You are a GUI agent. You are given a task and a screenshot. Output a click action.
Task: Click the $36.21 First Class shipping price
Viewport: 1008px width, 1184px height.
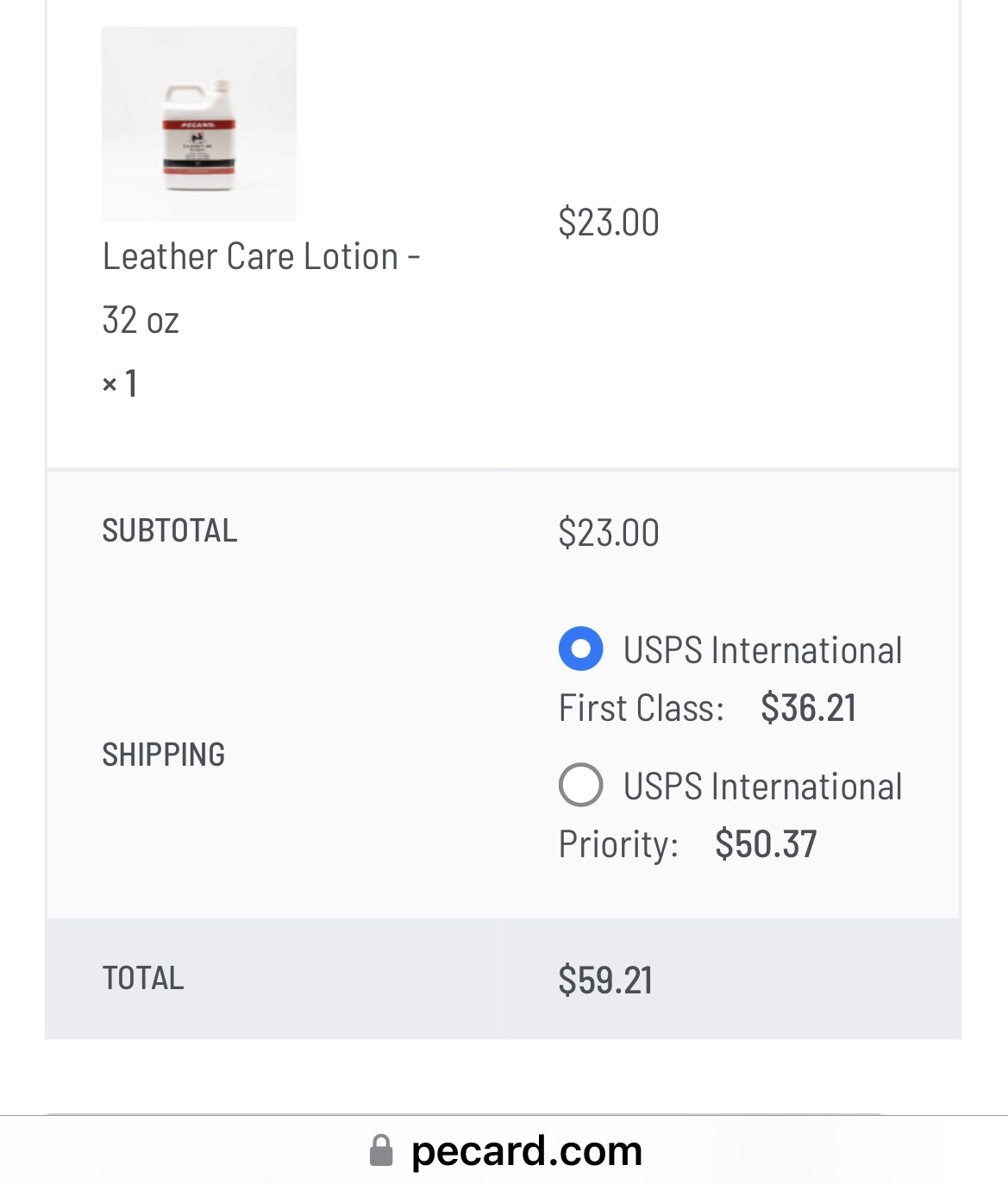[x=808, y=708]
